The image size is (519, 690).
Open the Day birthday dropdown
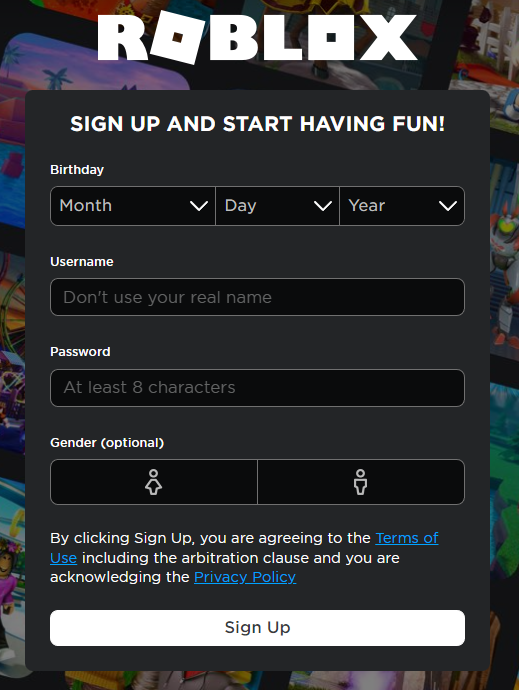[277, 206]
